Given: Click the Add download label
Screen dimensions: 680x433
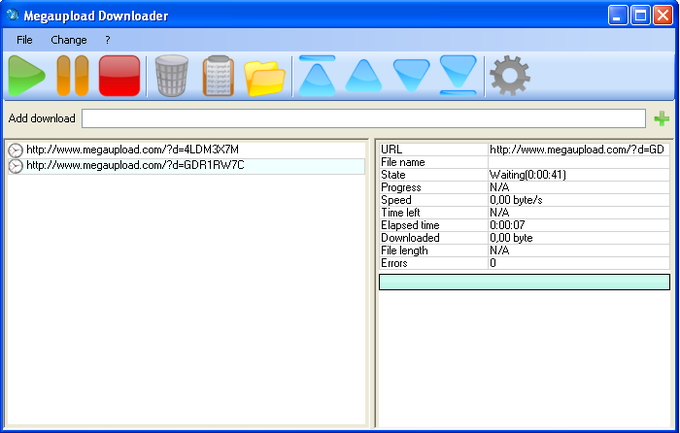Looking at the screenshot, I should [42, 118].
